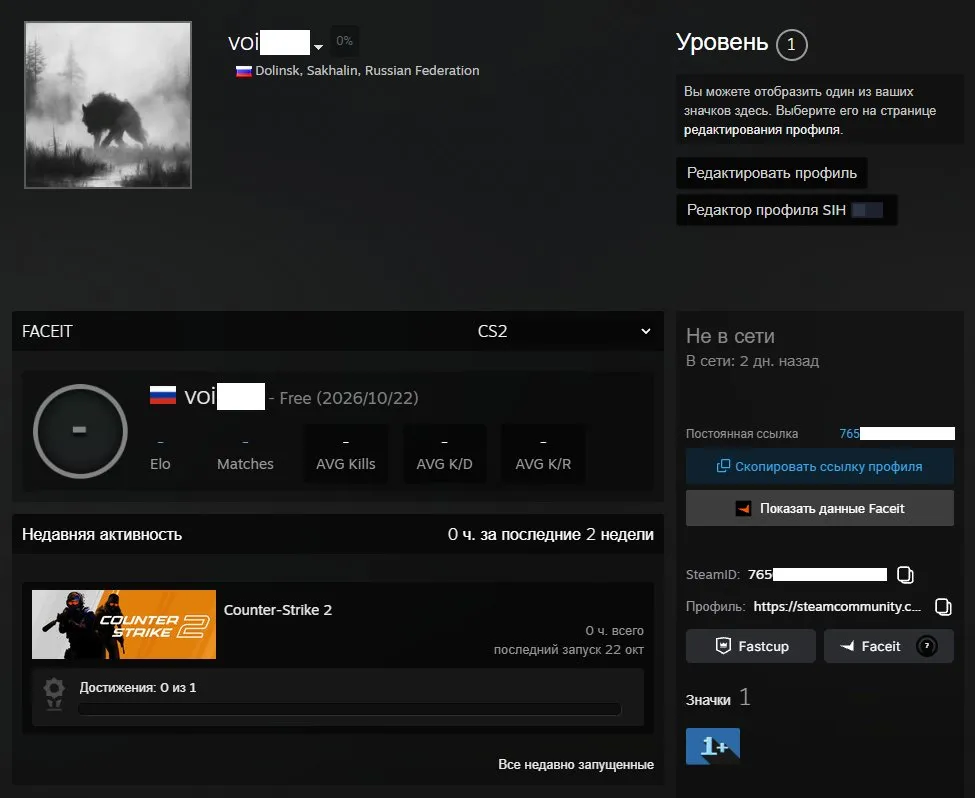The image size is (975, 798).
Task: Open the username history dropdown arrow
Action: [x=318, y=47]
